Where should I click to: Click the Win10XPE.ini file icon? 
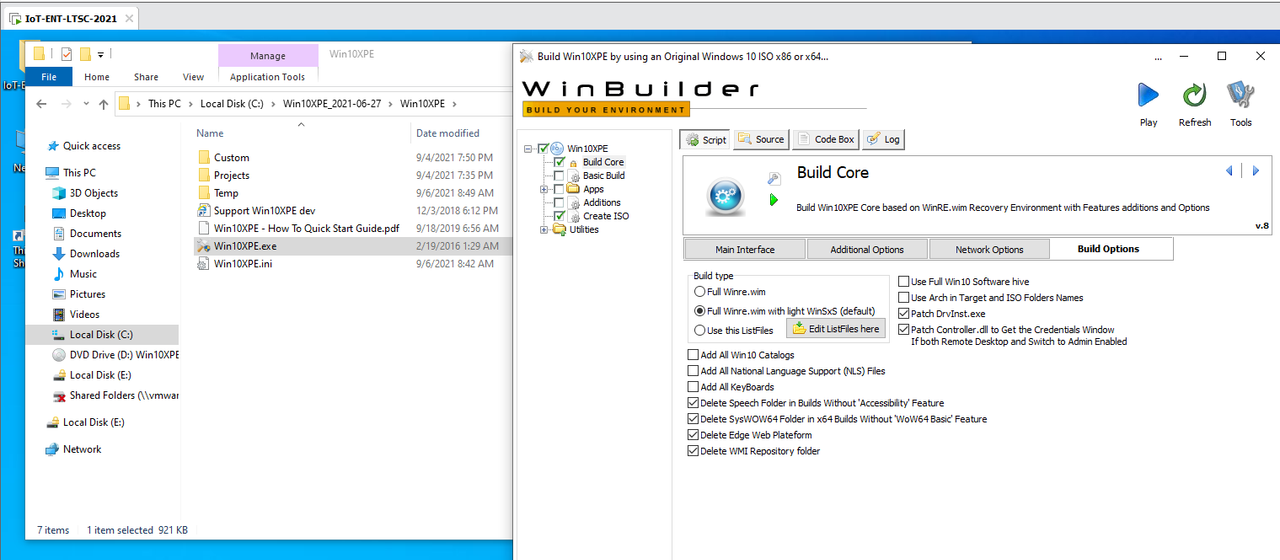coord(204,264)
